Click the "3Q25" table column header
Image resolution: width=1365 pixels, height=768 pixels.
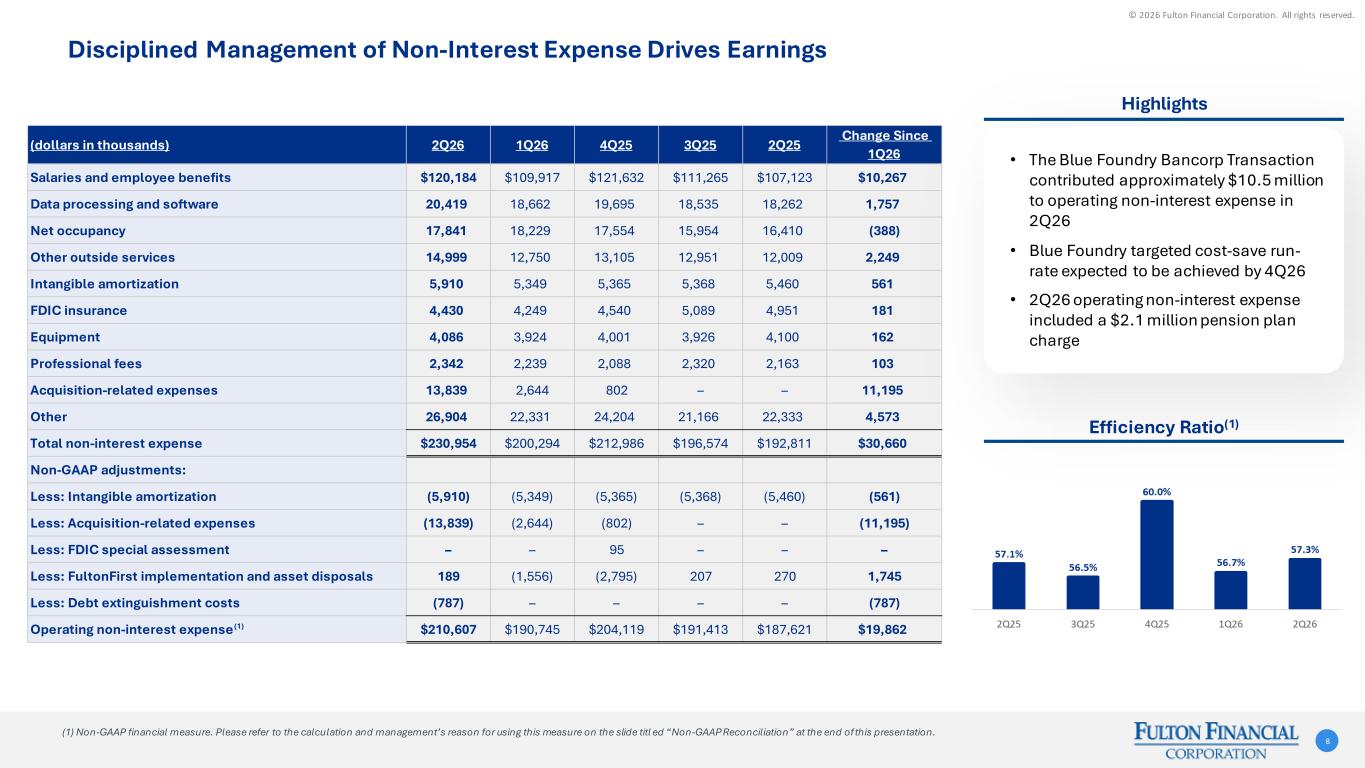[700, 144]
